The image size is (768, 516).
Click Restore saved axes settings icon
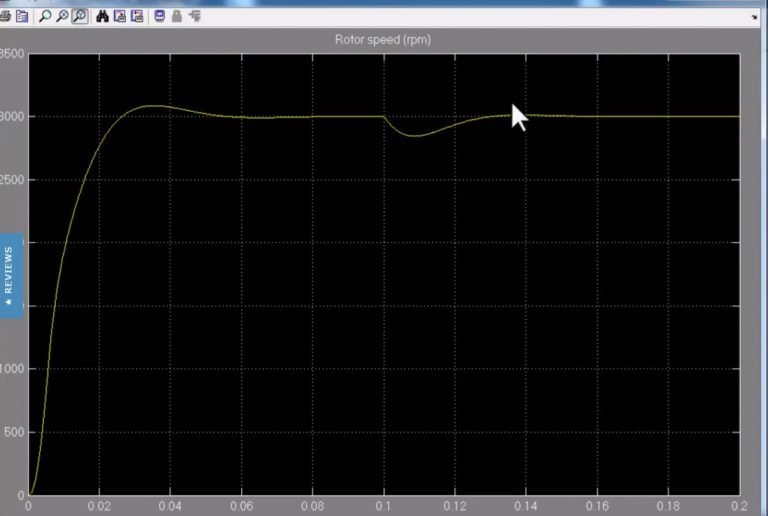137,17
